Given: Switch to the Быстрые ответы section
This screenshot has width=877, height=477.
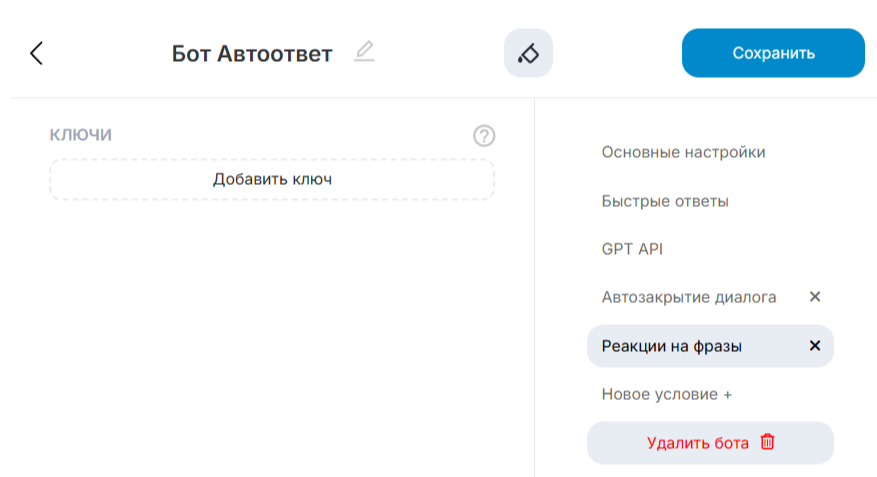Looking at the screenshot, I should (665, 201).
